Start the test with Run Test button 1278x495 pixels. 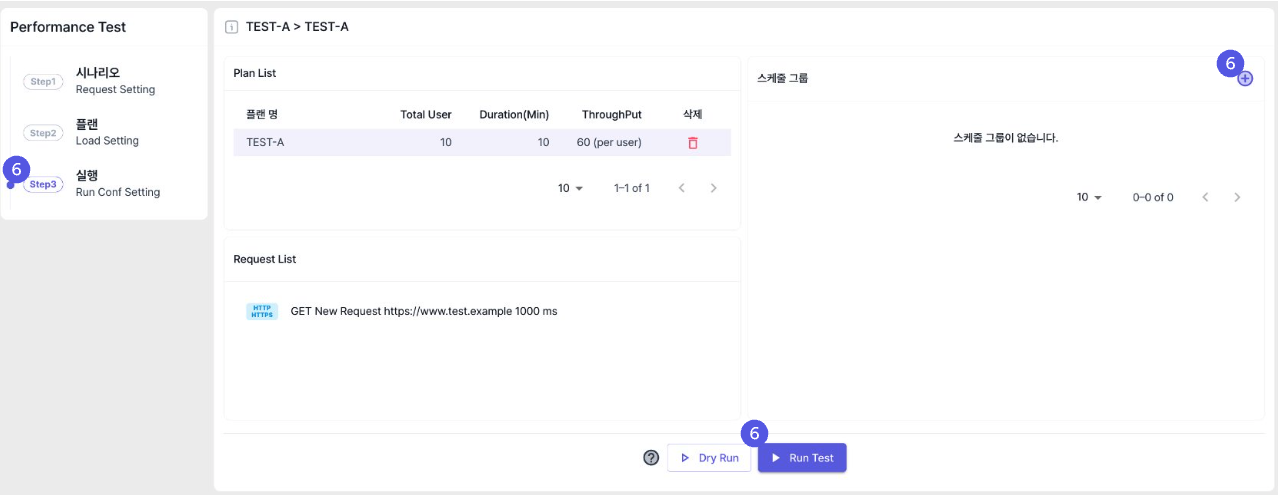click(x=802, y=458)
